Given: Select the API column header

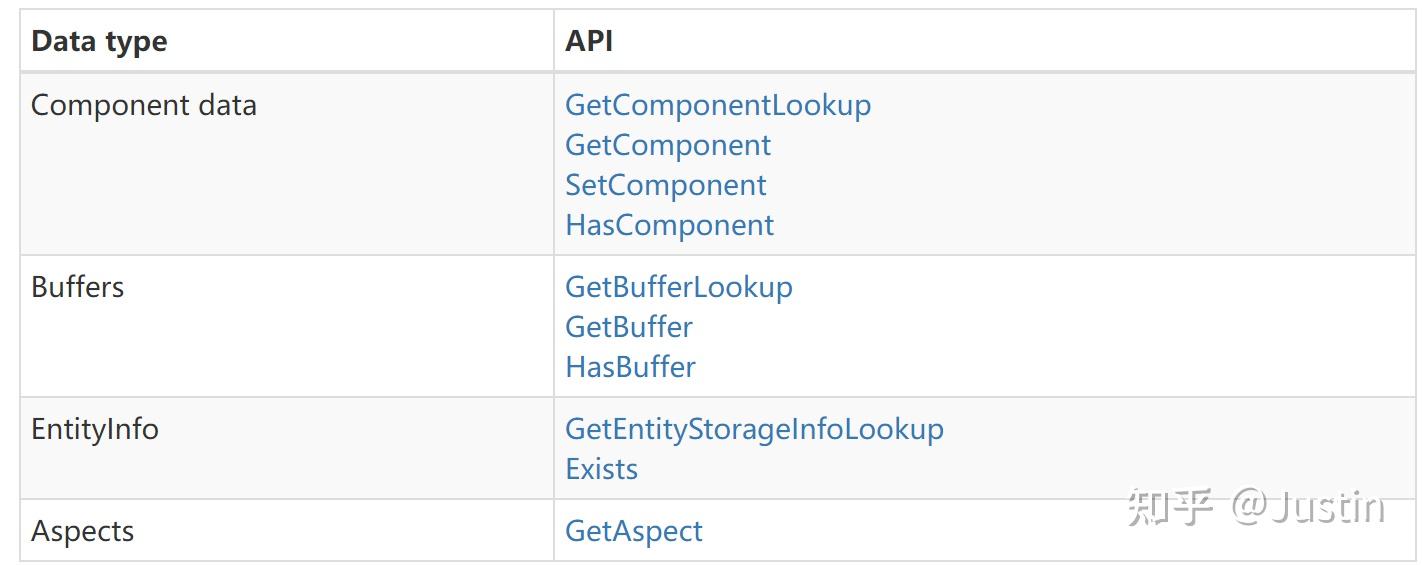Looking at the screenshot, I should [589, 41].
